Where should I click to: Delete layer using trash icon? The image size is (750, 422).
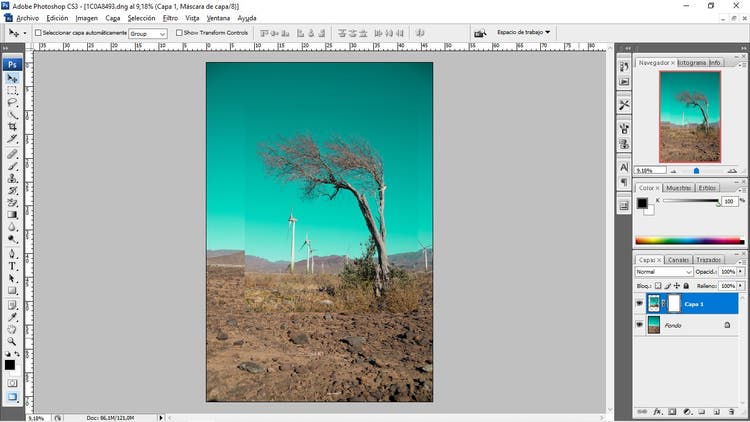click(x=731, y=411)
